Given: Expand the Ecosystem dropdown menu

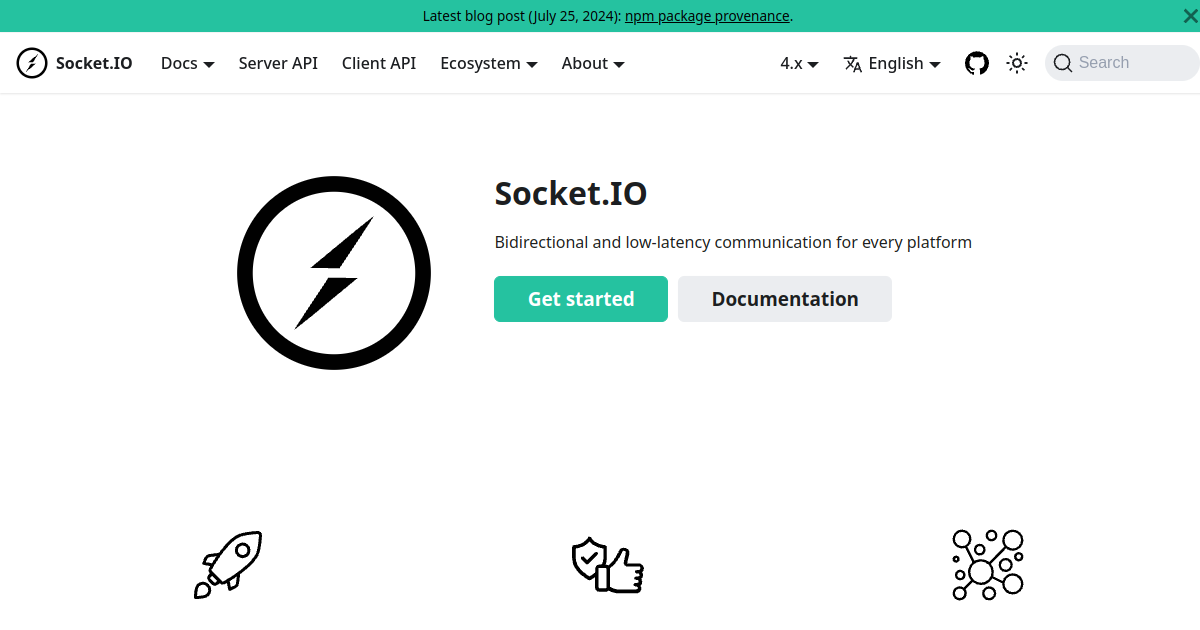Looking at the screenshot, I should click(489, 63).
